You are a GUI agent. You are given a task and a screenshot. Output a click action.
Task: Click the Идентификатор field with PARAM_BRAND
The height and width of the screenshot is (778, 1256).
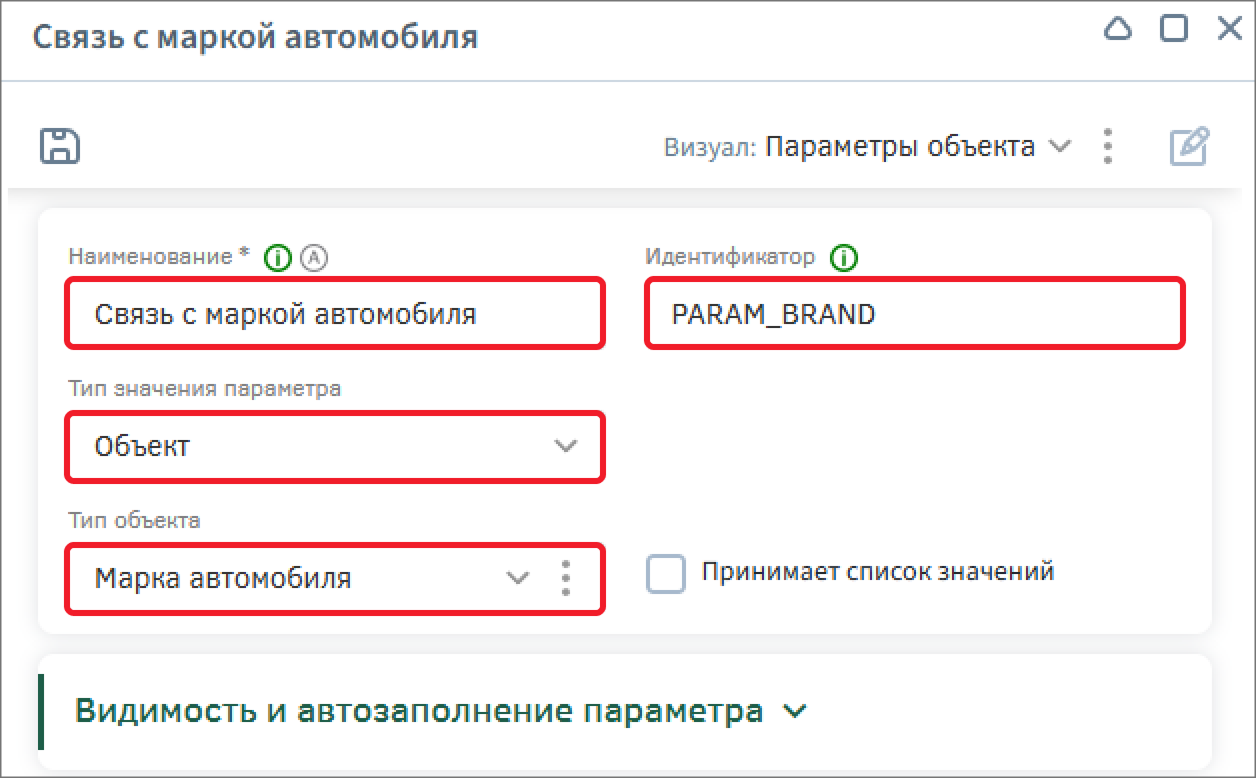pos(915,315)
